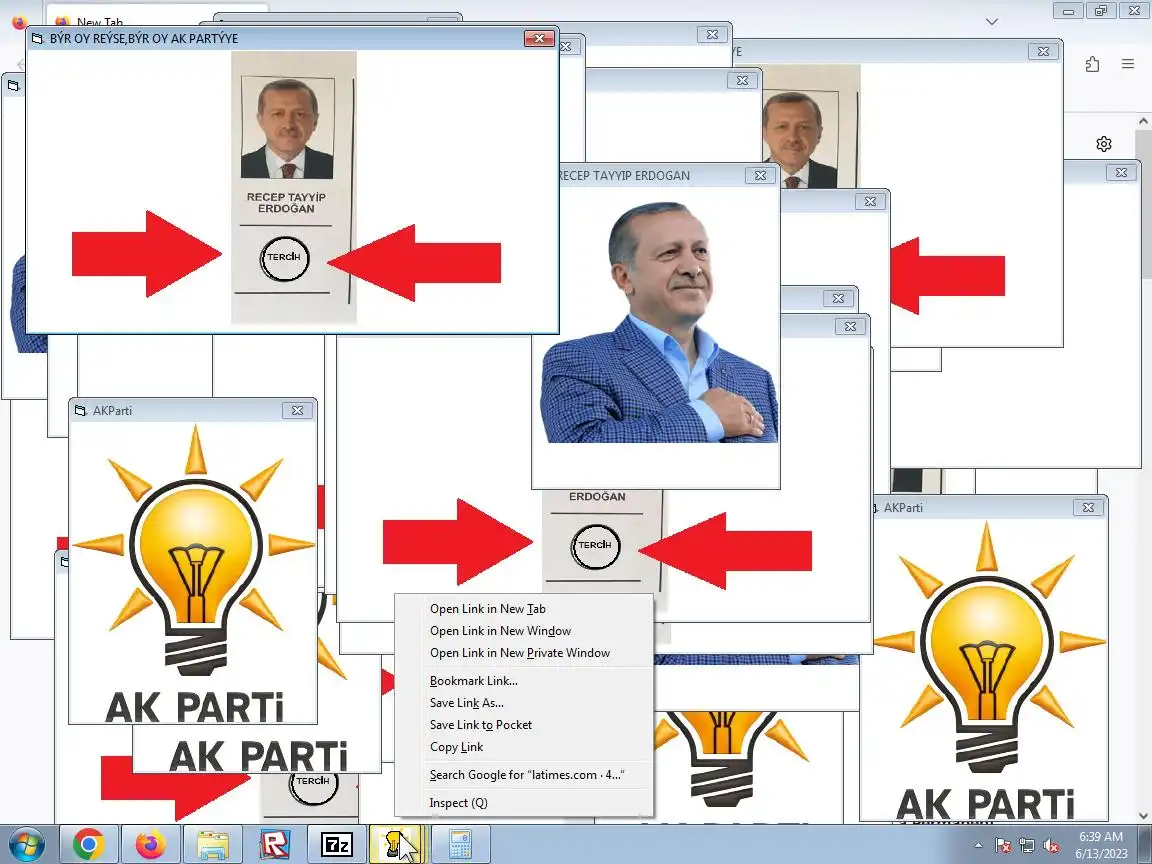Open Windows Explorer from the taskbar

coord(213,845)
